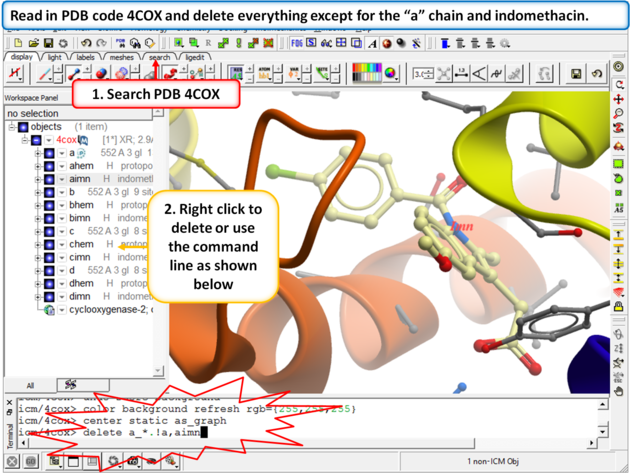Open the ligedit tab
Viewport: 630px width, 473px height.
click(x=195, y=58)
